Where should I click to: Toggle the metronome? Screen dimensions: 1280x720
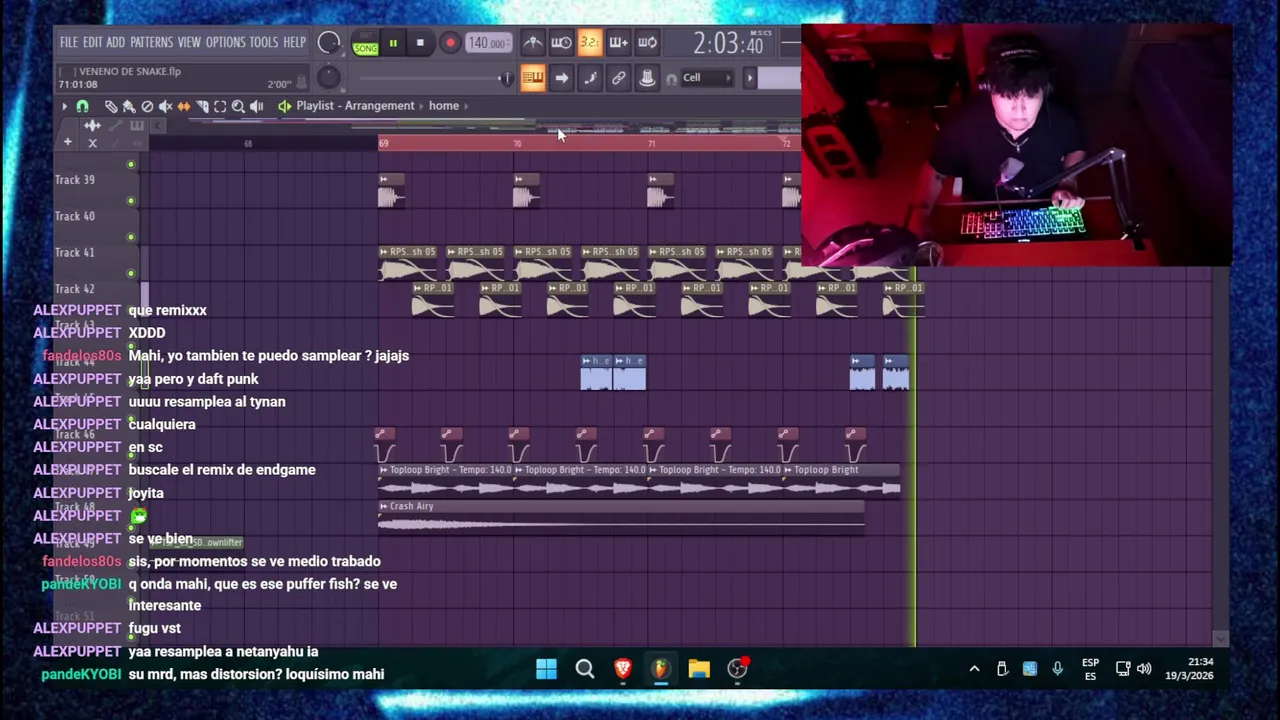point(533,43)
